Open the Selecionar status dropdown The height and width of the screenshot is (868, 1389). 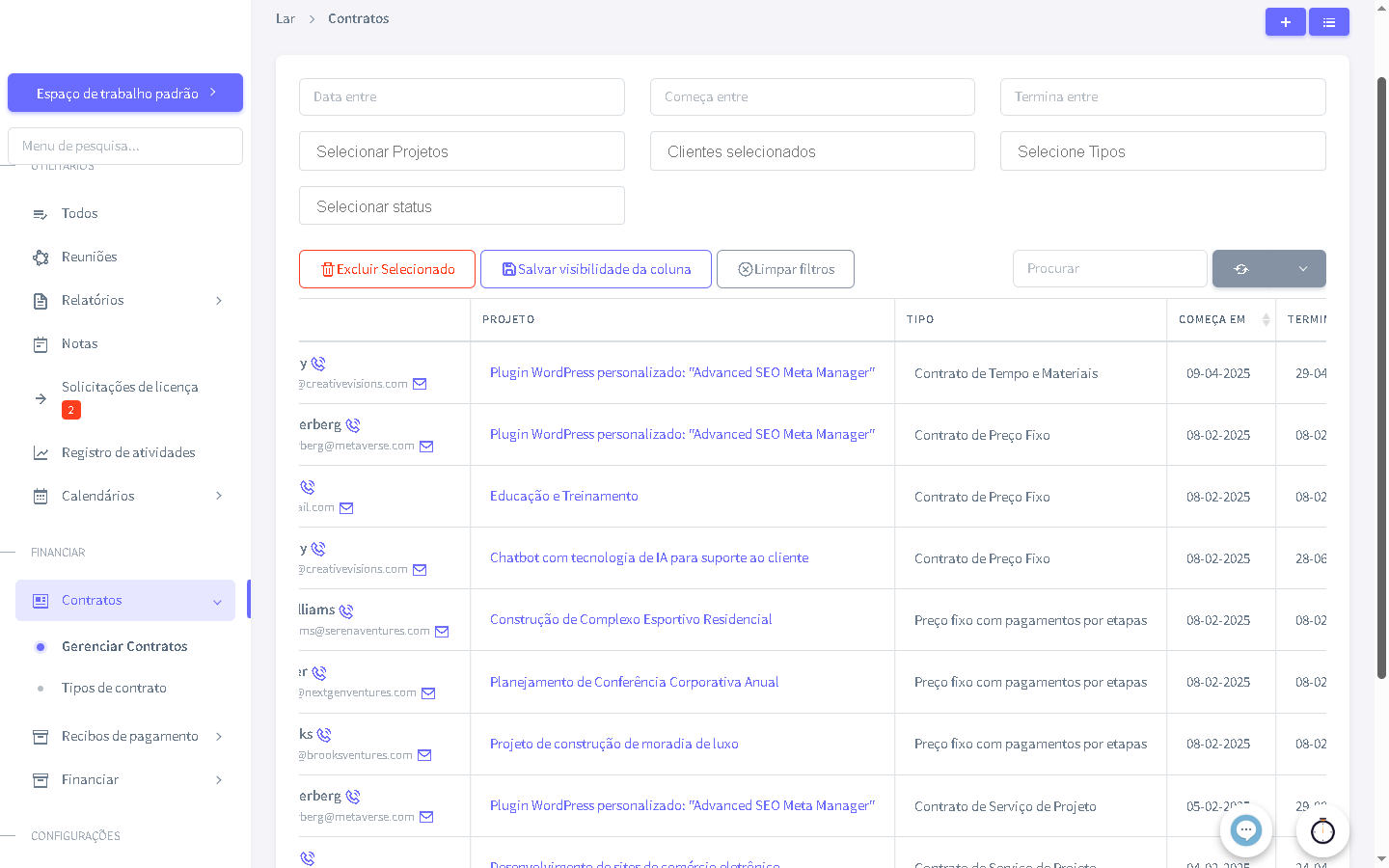(x=461, y=206)
